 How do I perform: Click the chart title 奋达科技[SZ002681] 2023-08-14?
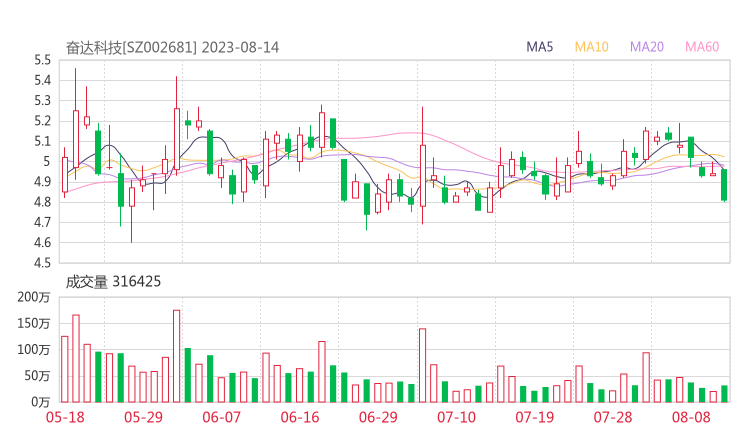click(x=172, y=48)
